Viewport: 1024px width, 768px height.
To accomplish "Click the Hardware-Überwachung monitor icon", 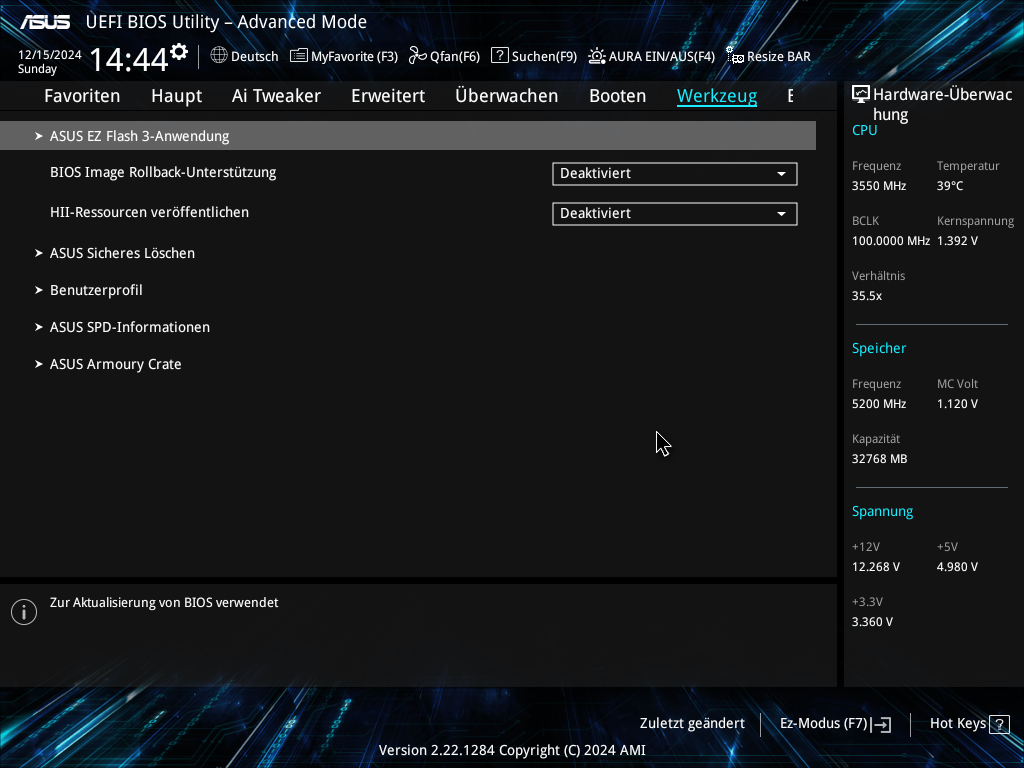I will point(861,95).
